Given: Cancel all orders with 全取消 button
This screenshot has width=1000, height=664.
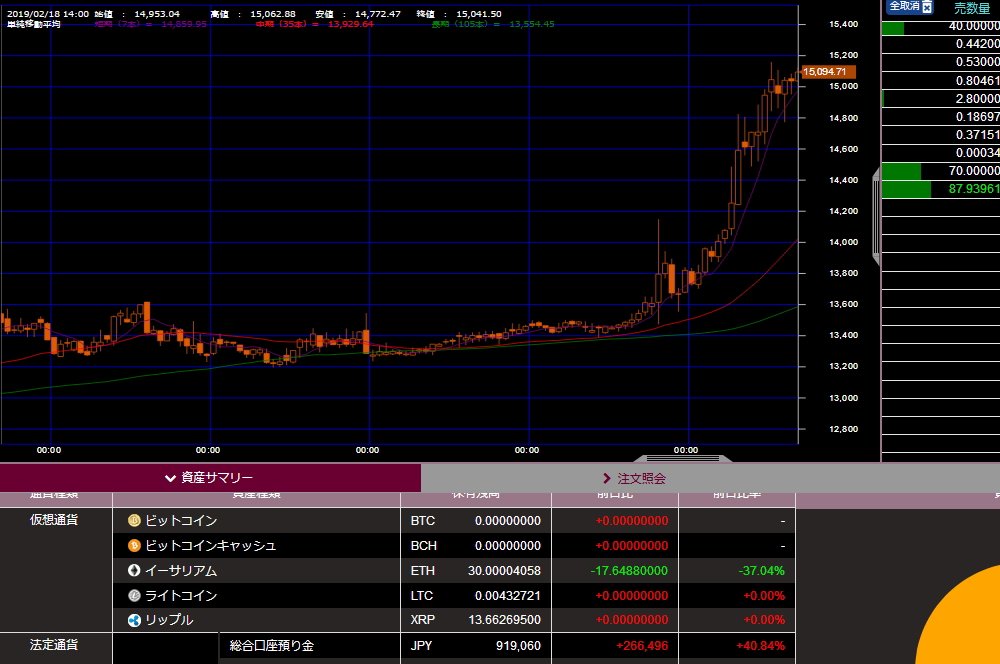Looking at the screenshot, I should point(909,6).
